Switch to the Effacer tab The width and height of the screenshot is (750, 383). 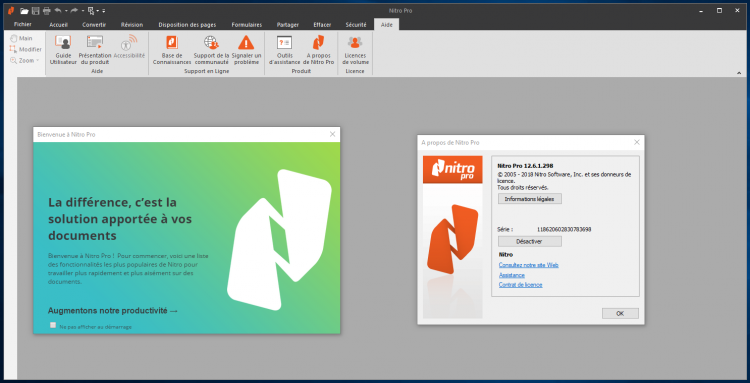322,24
